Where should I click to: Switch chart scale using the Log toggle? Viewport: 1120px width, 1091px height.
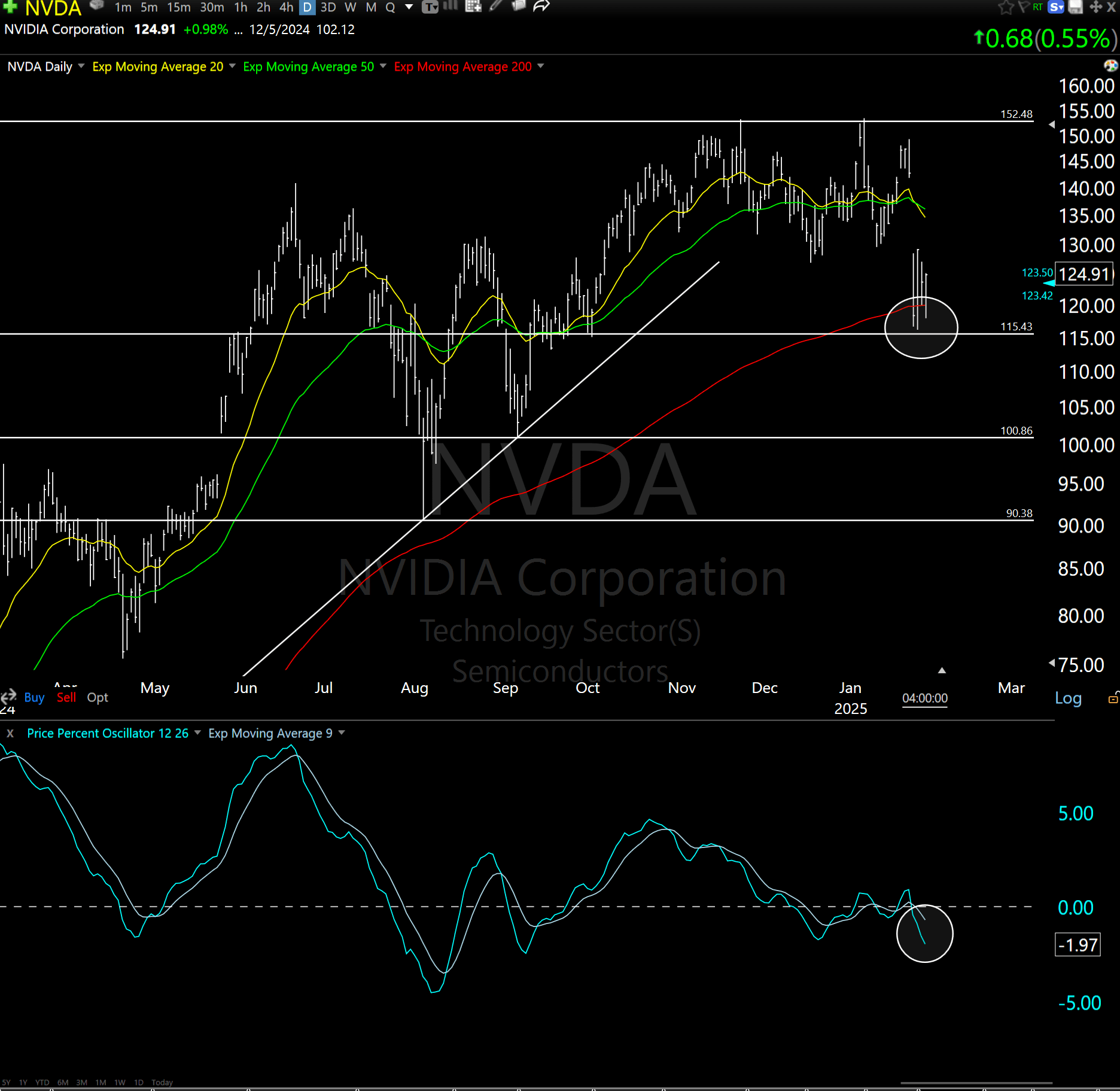click(x=1069, y=698)
